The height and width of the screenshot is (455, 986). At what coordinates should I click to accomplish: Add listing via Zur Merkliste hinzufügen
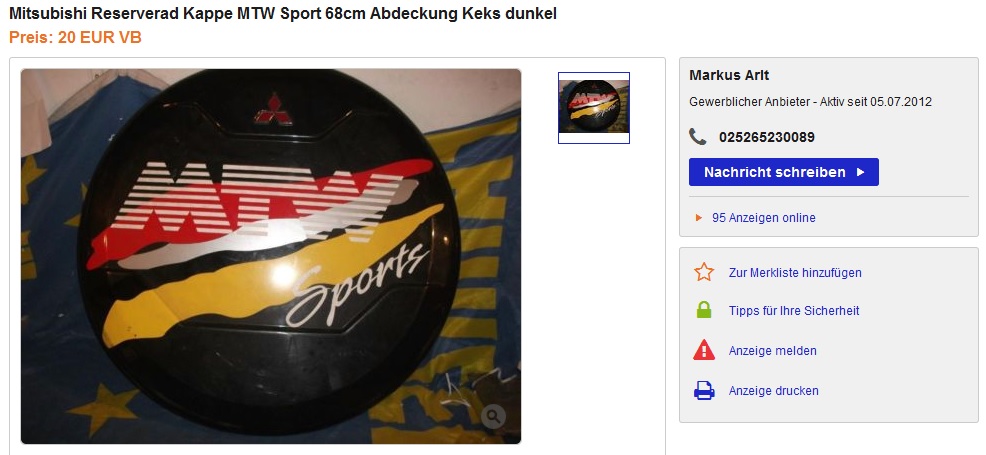tap(795, 273)
